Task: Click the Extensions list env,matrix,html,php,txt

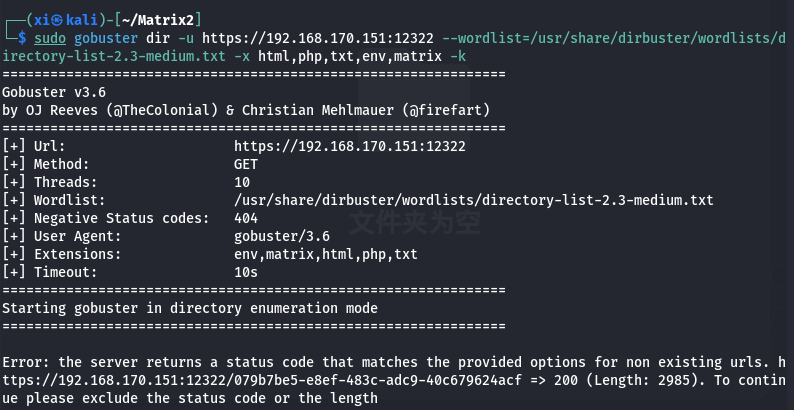Action: (x=326, y=255)
